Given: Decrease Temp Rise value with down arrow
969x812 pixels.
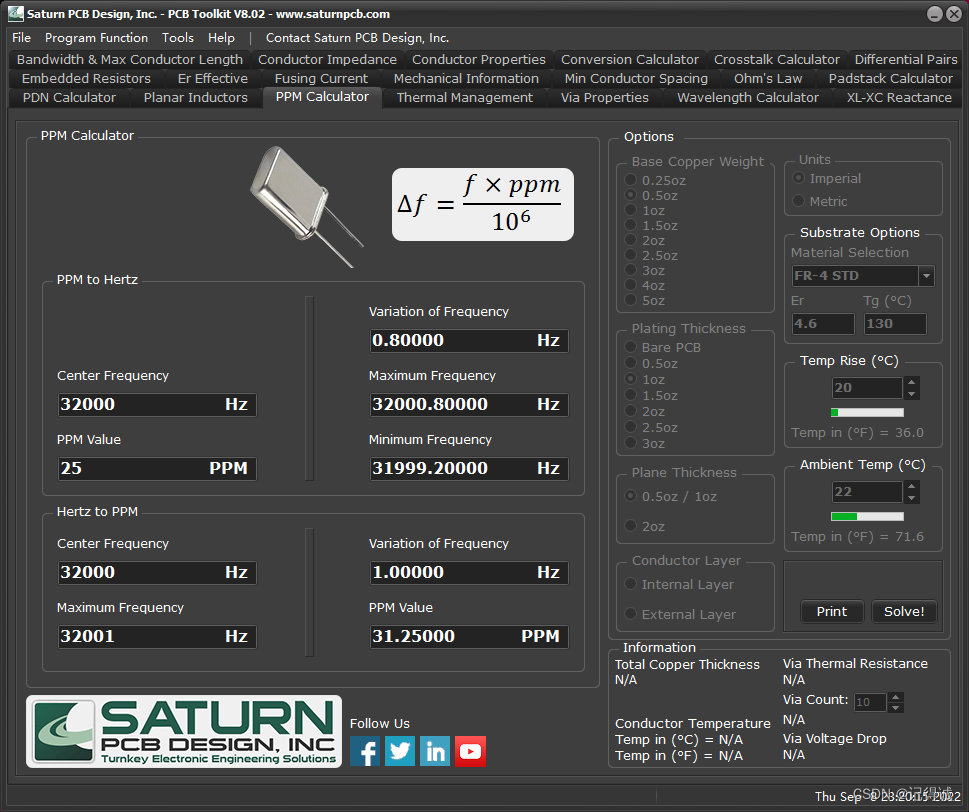Looking at the screenshot, I should pos(912,394).
